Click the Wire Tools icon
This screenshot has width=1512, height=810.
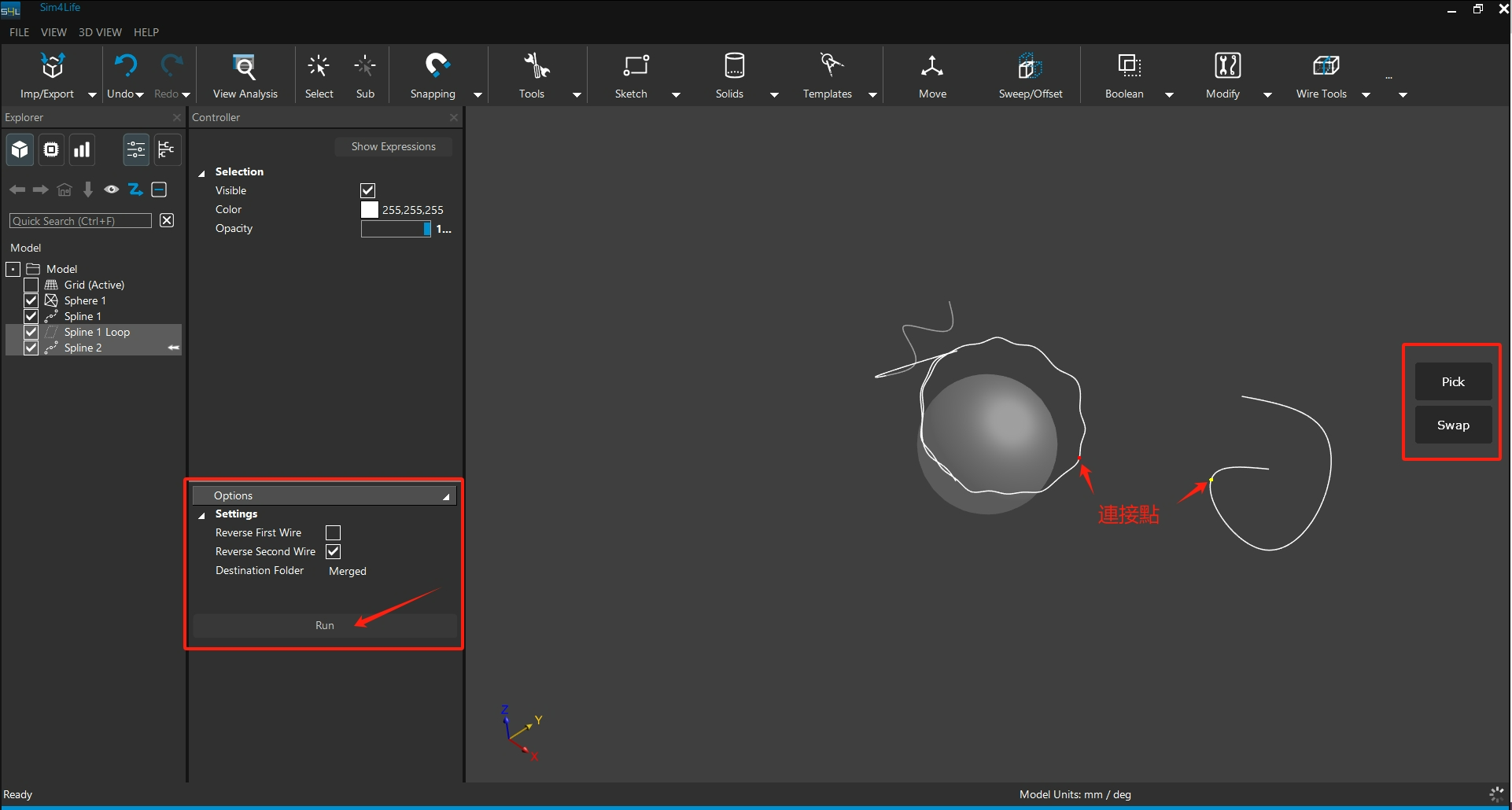pos(1324,67)
